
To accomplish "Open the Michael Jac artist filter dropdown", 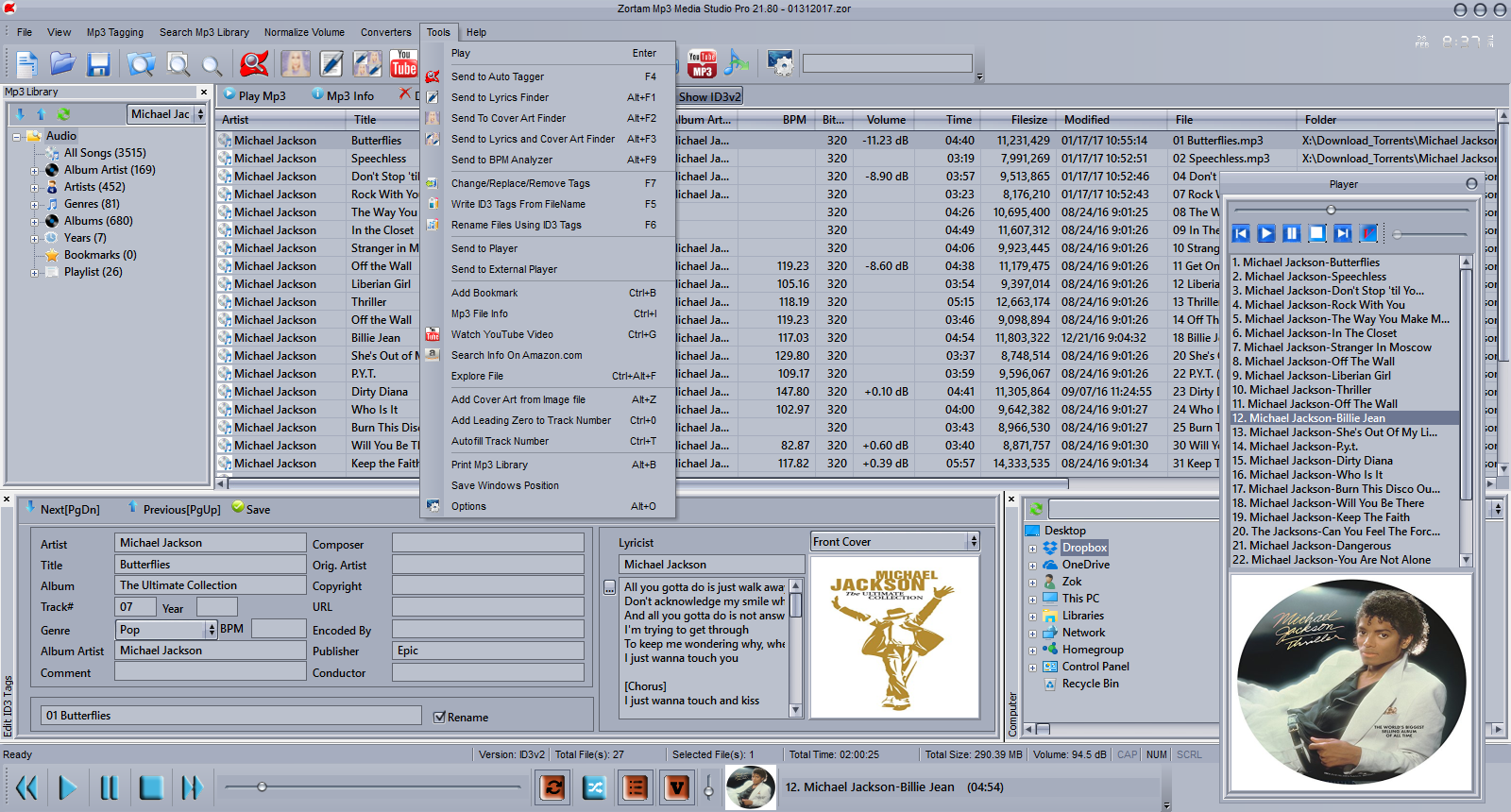I will pyautogui.click(x=200, y=114).
